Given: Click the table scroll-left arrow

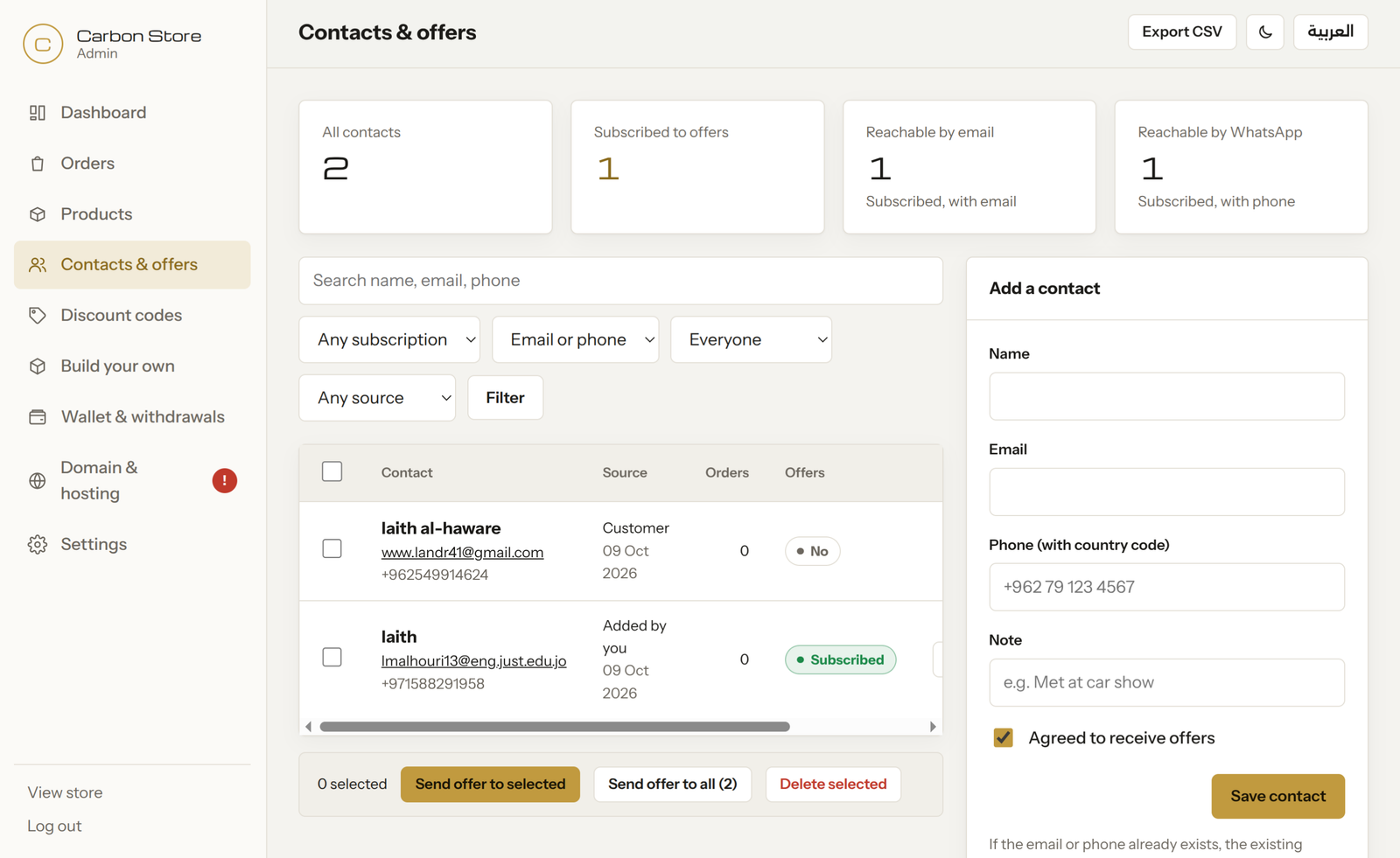Looking at the screenshot, I should (308, 727).
